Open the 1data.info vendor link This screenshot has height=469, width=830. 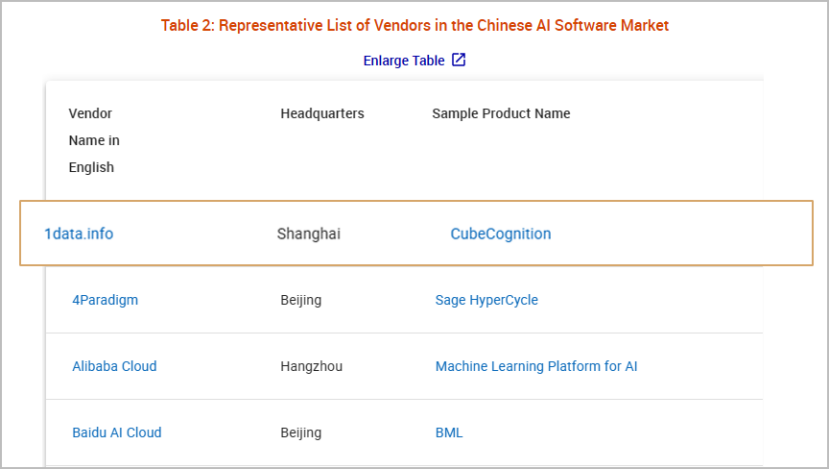pyautogui.click(x=78, y=233)
